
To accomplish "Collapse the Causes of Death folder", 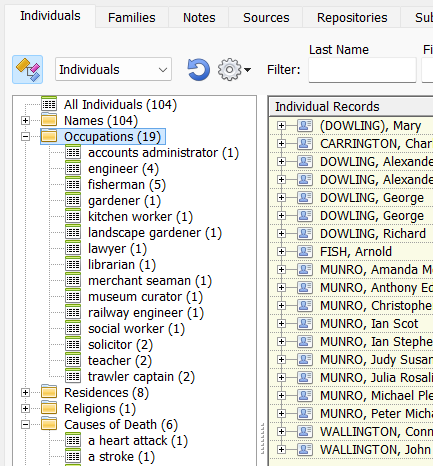I will (x=25, y=424).
